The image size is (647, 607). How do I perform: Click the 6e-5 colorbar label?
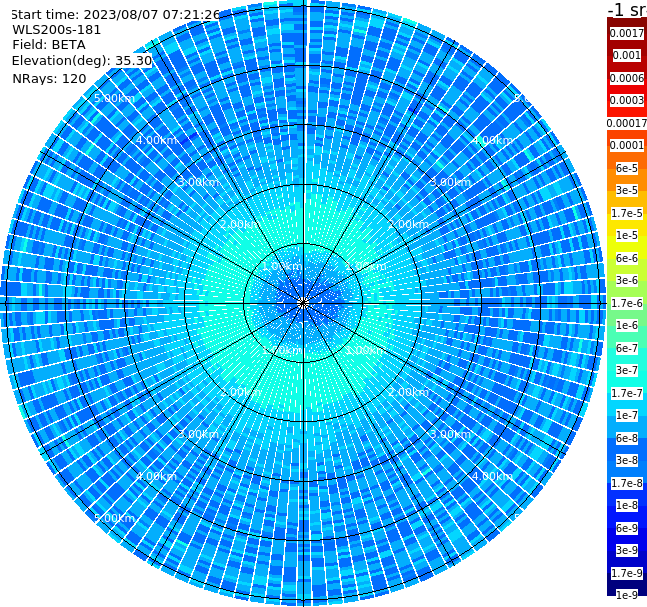[x=627, y=168]
